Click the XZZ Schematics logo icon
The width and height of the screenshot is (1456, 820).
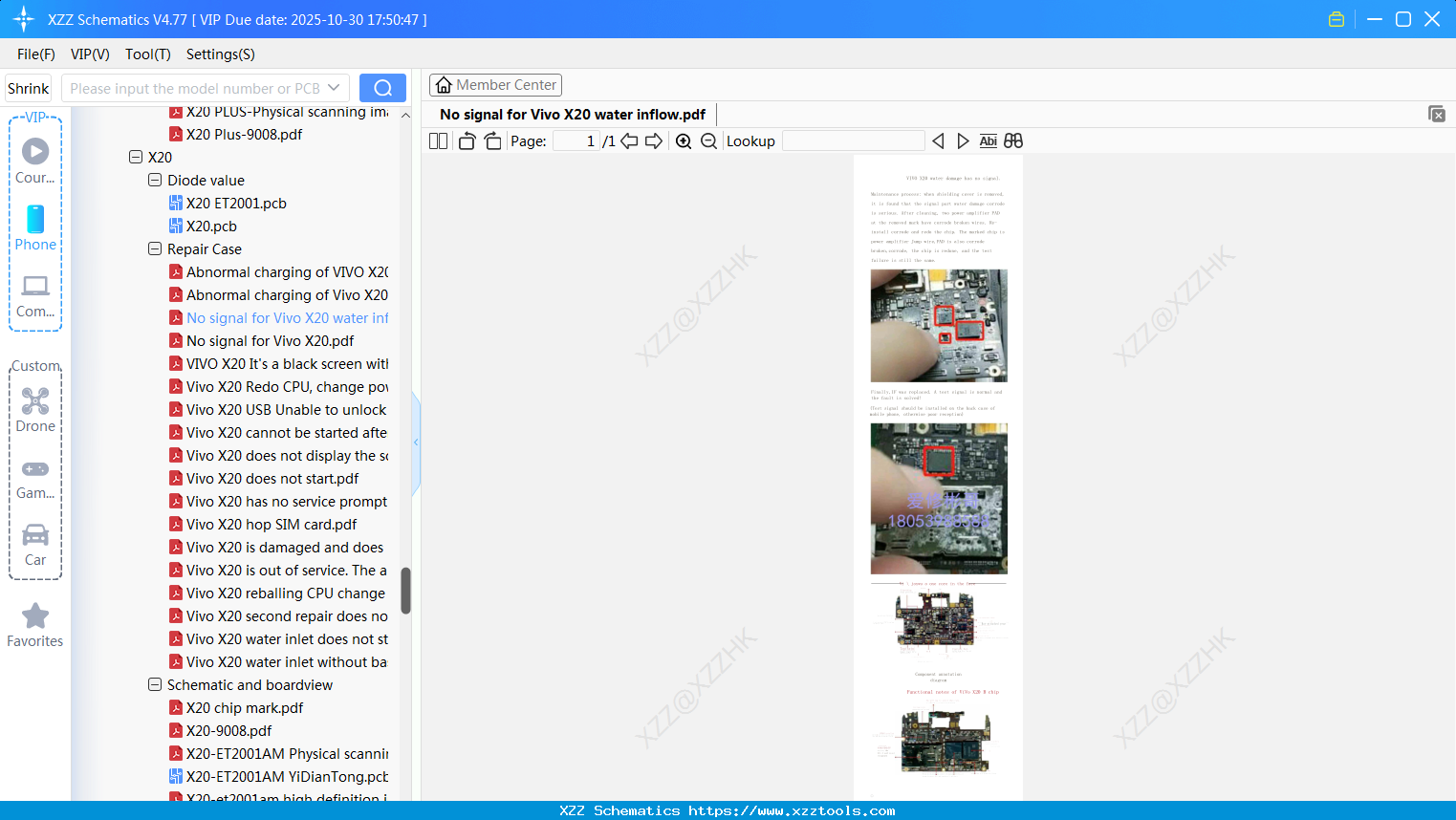pyautogui.click(x=24, y=19)
